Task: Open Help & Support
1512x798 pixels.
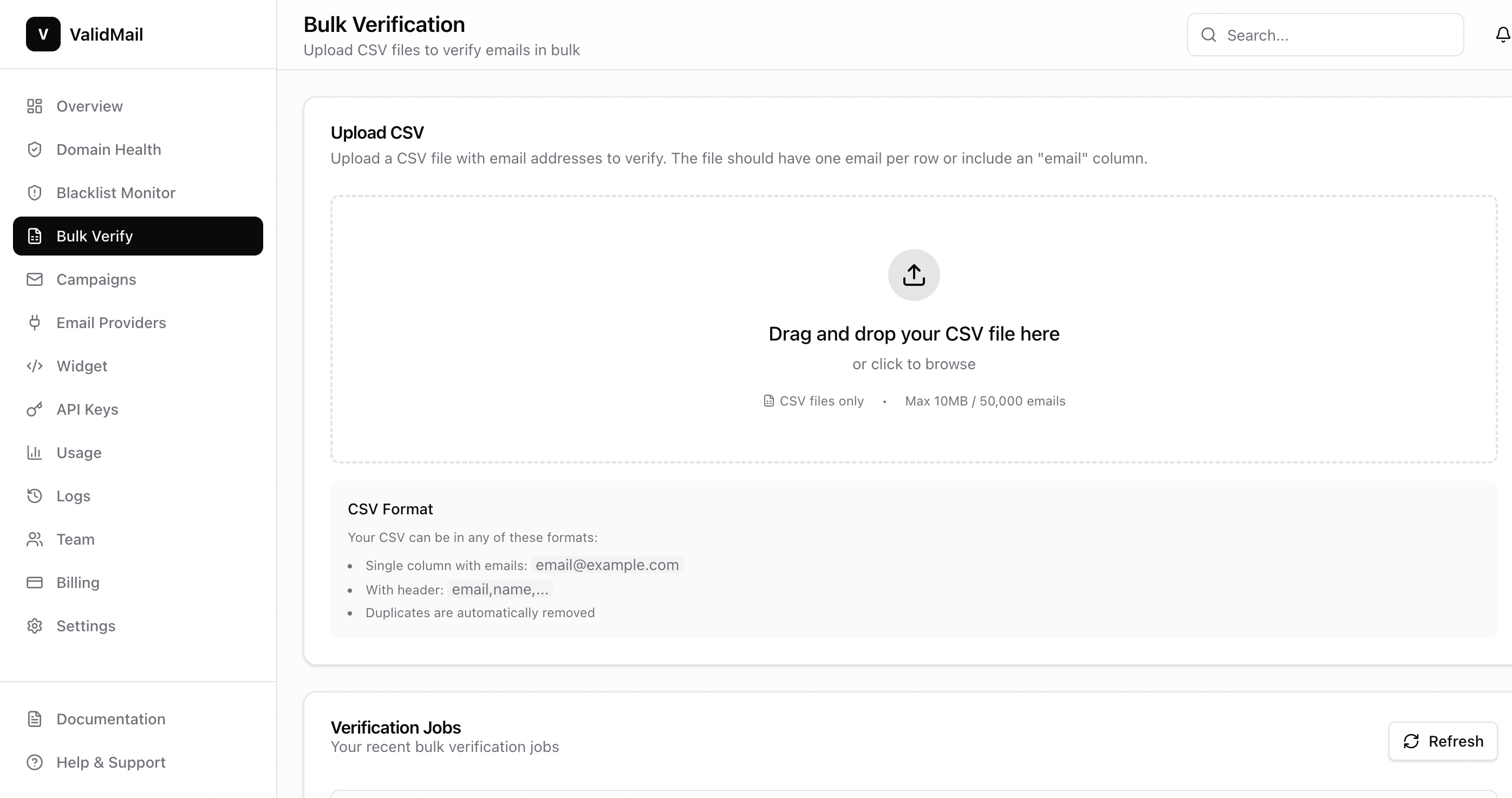Action: (x=111, y=762)
